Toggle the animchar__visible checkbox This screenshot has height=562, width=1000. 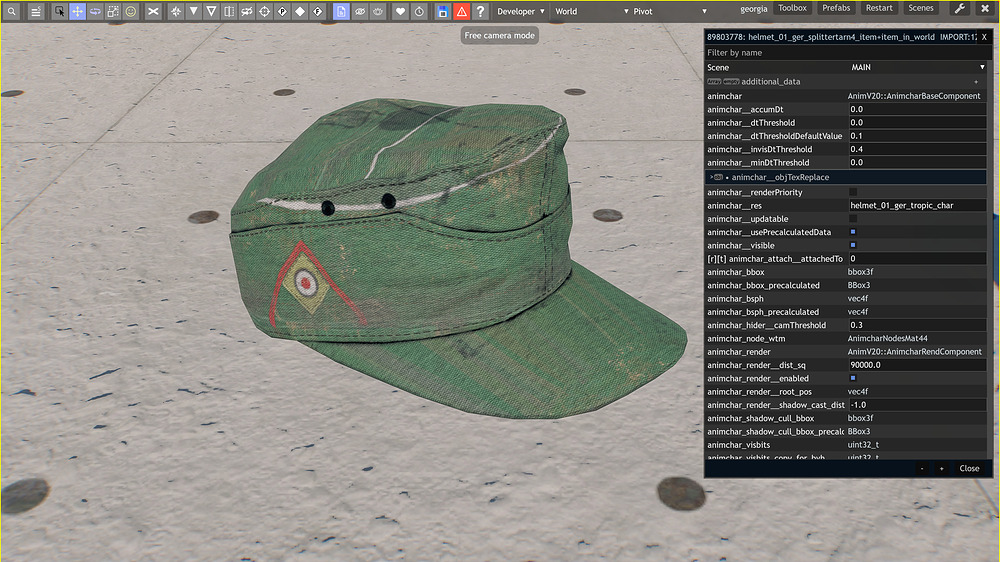click(x=853, y=246)
